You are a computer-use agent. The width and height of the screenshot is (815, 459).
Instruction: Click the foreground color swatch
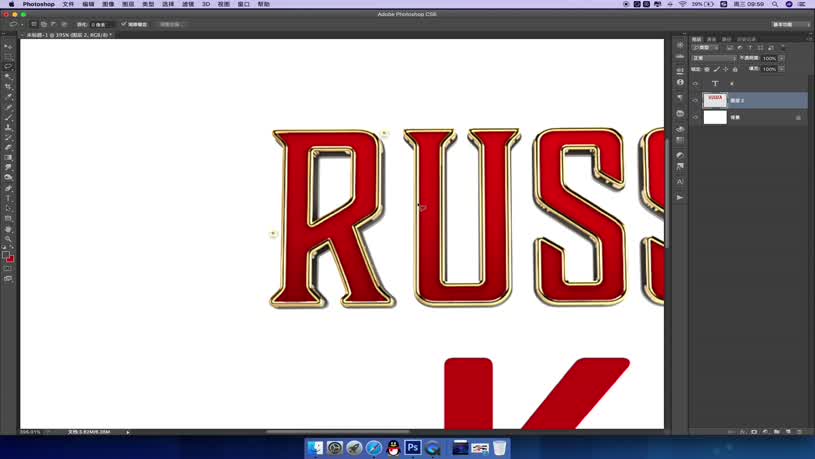(6, 255)
